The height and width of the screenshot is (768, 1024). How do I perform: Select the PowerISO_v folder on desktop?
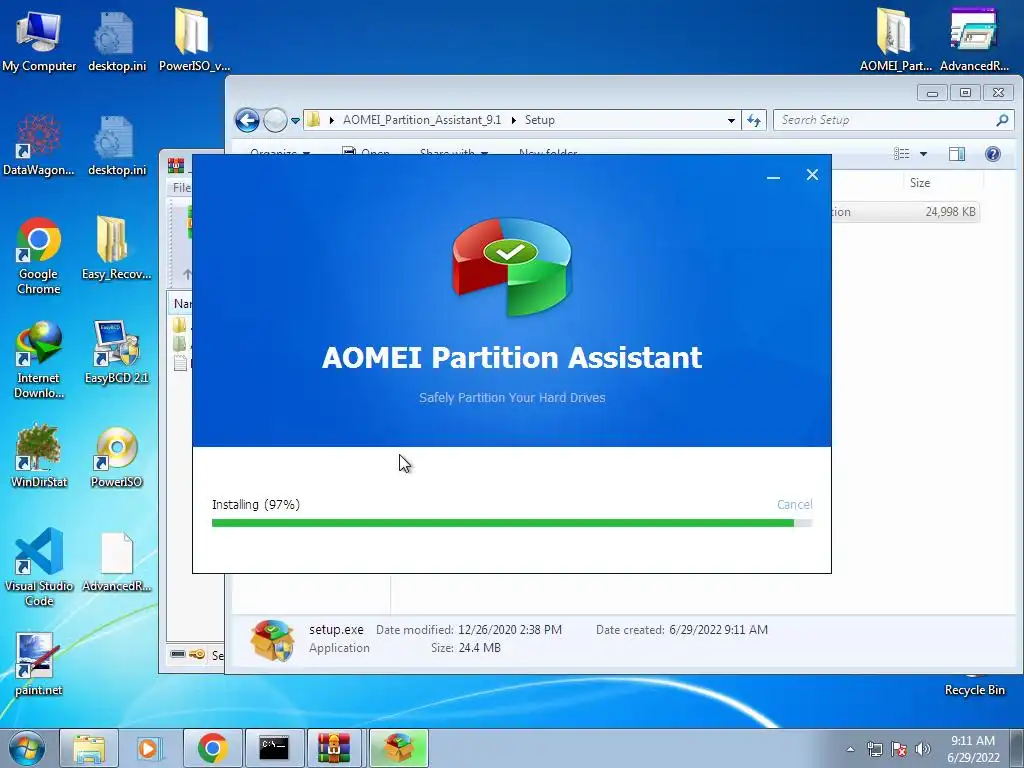tap(194, 39)
